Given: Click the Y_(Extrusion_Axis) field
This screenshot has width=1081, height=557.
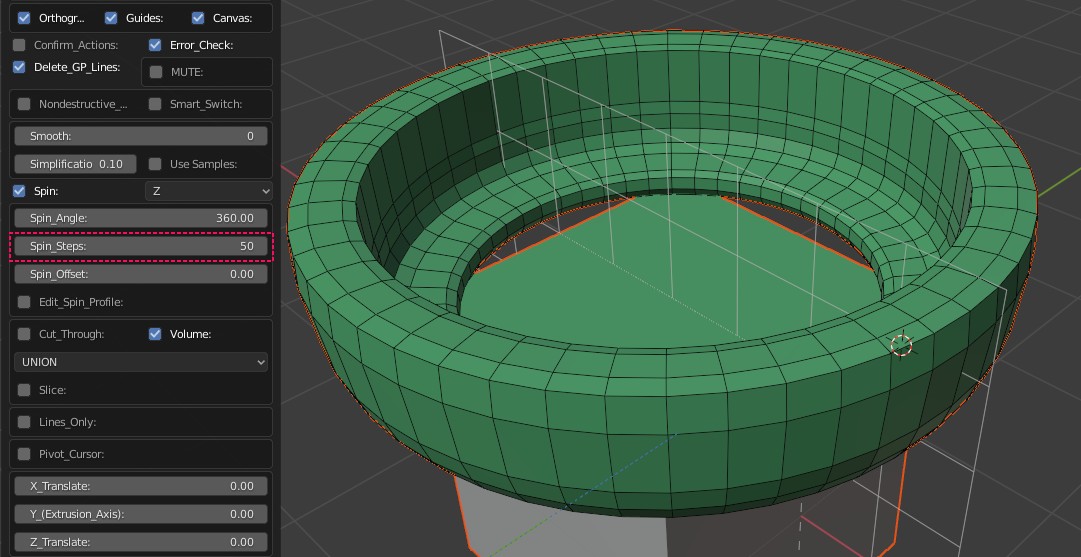Looking at the screenshot, I should pos(141,514).
